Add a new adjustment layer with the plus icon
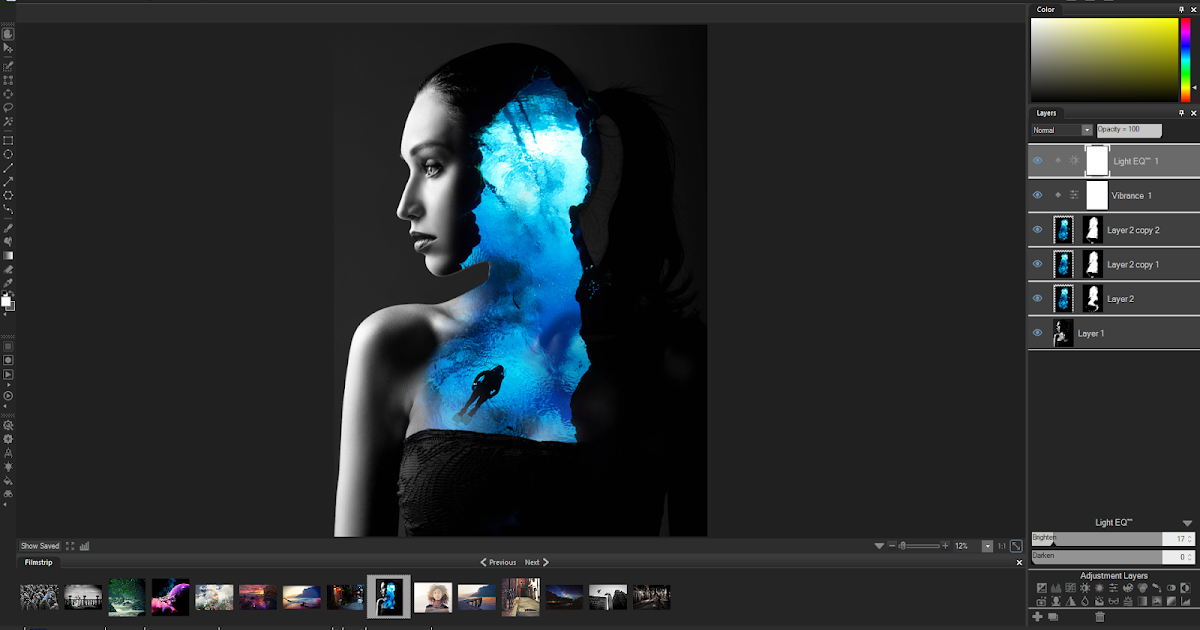The height and width of the screenshot is (630, 1200). tap(1037, 616)
